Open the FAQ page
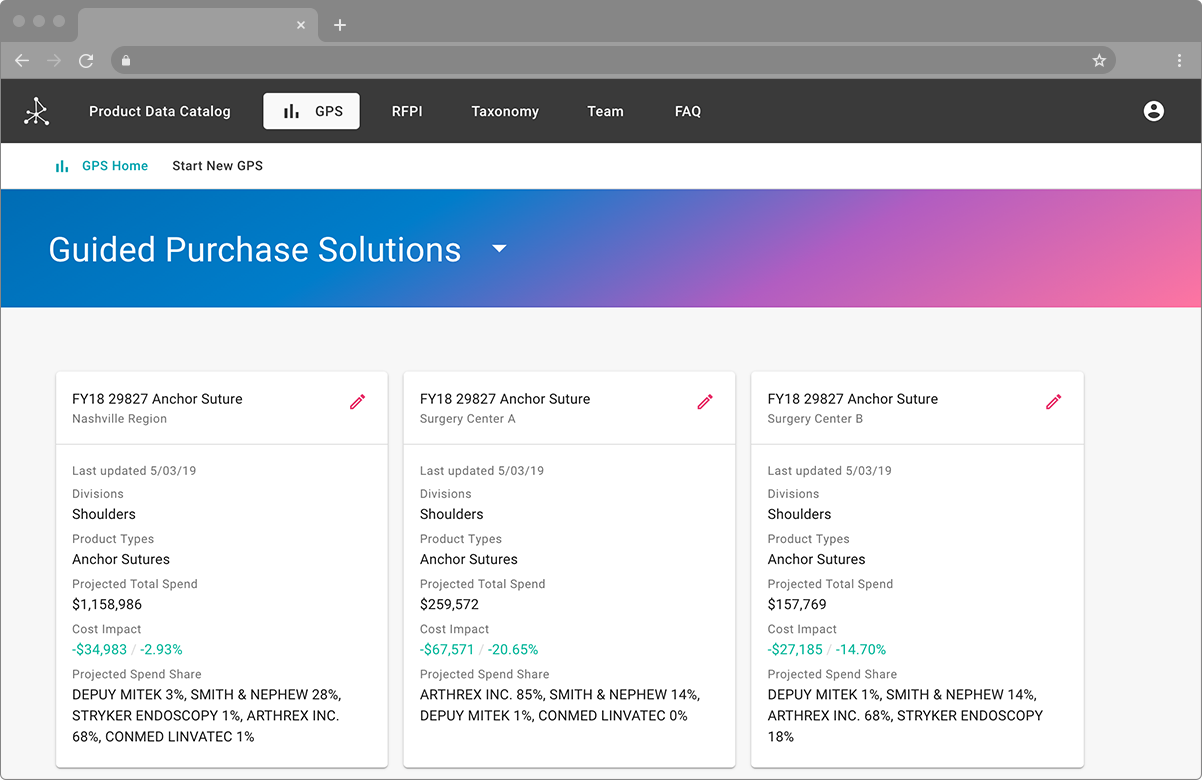The image size is (1202, 780). (x=688, y=111)
